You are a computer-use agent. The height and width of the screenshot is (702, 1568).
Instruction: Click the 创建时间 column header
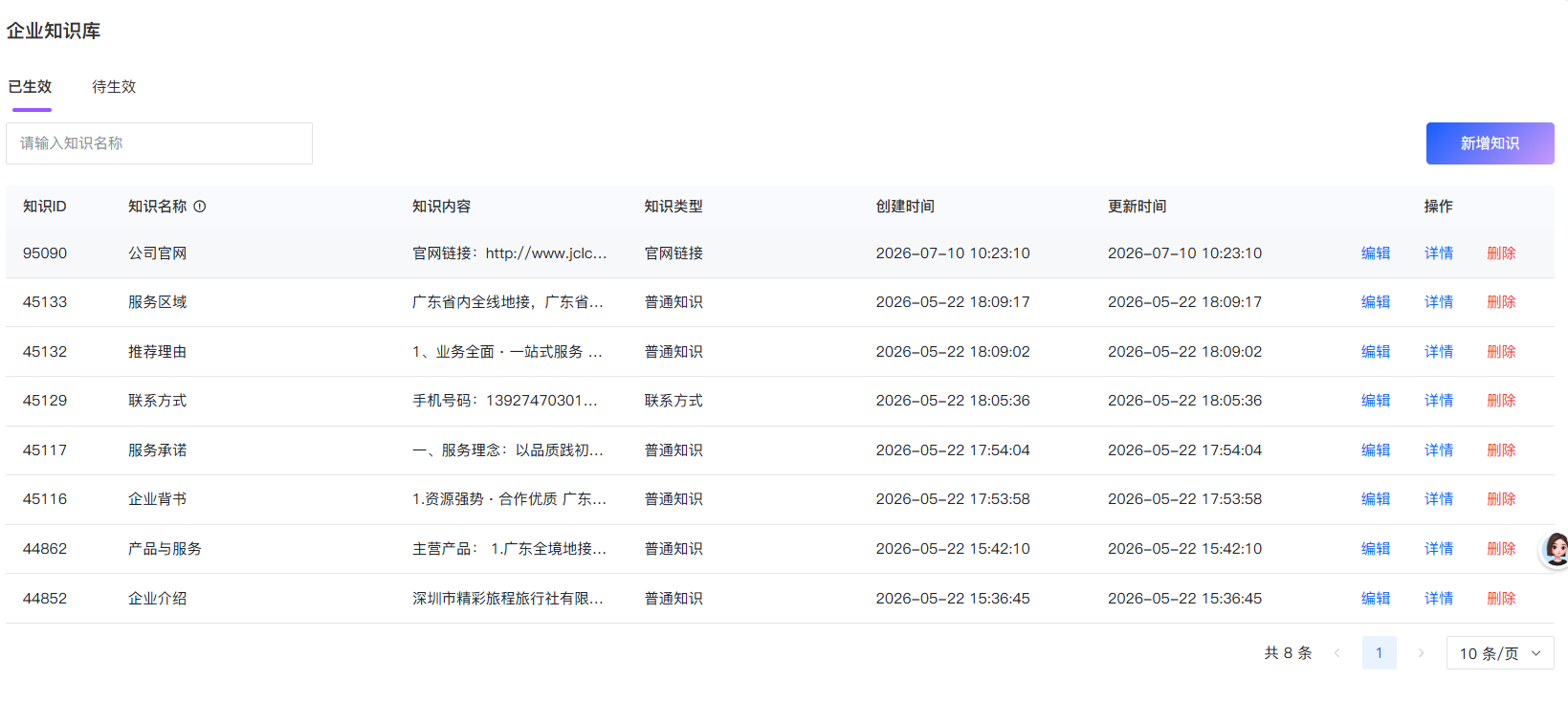905,207
